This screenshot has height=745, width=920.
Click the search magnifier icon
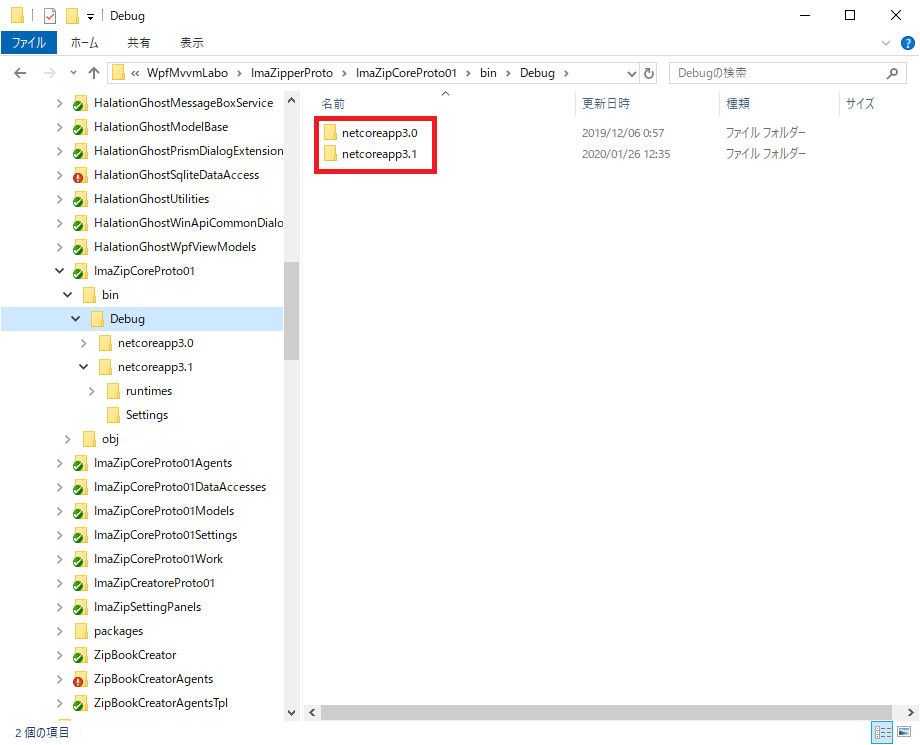click(x=892, y=73)
